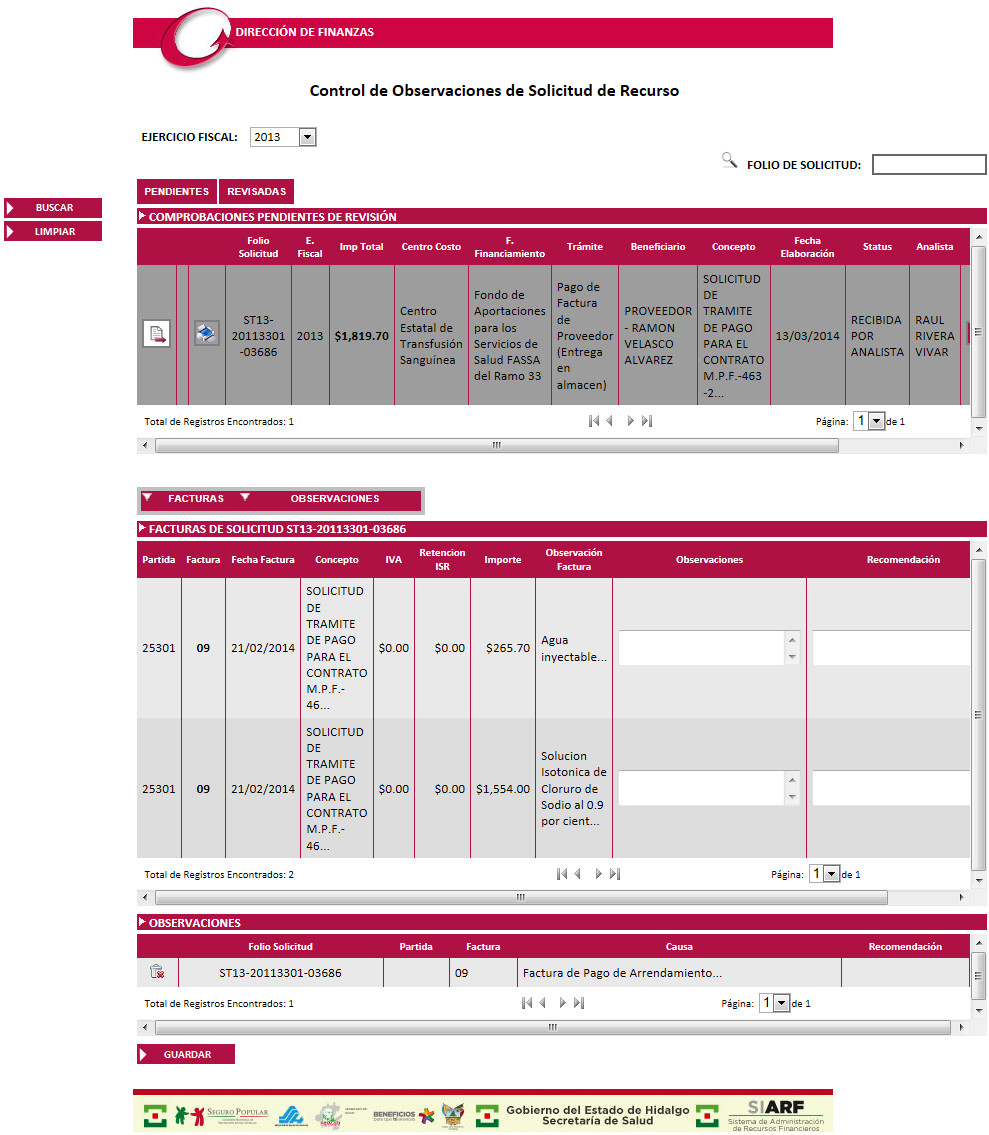Sort by Folio Solicitud column header
989x1135 pixels.
pyautogui.click(x=258, y=247)
